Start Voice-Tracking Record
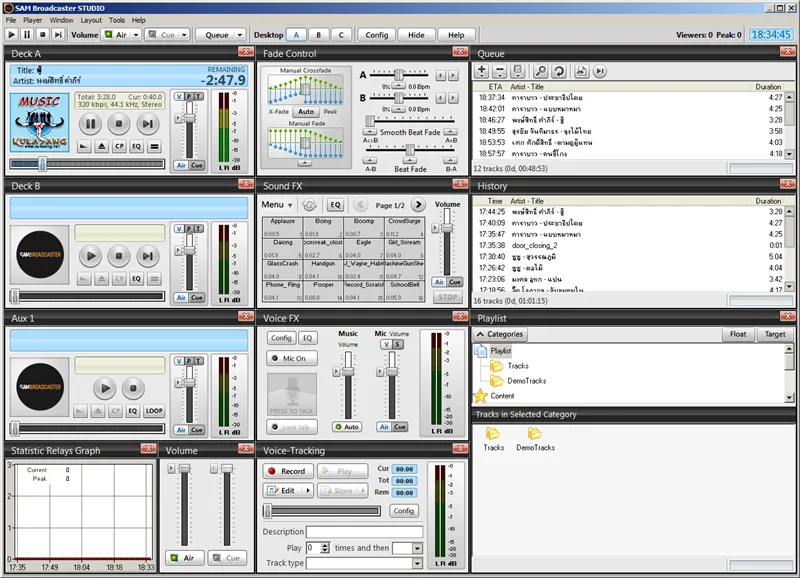 pyautogui.click(x=287, y=471)
